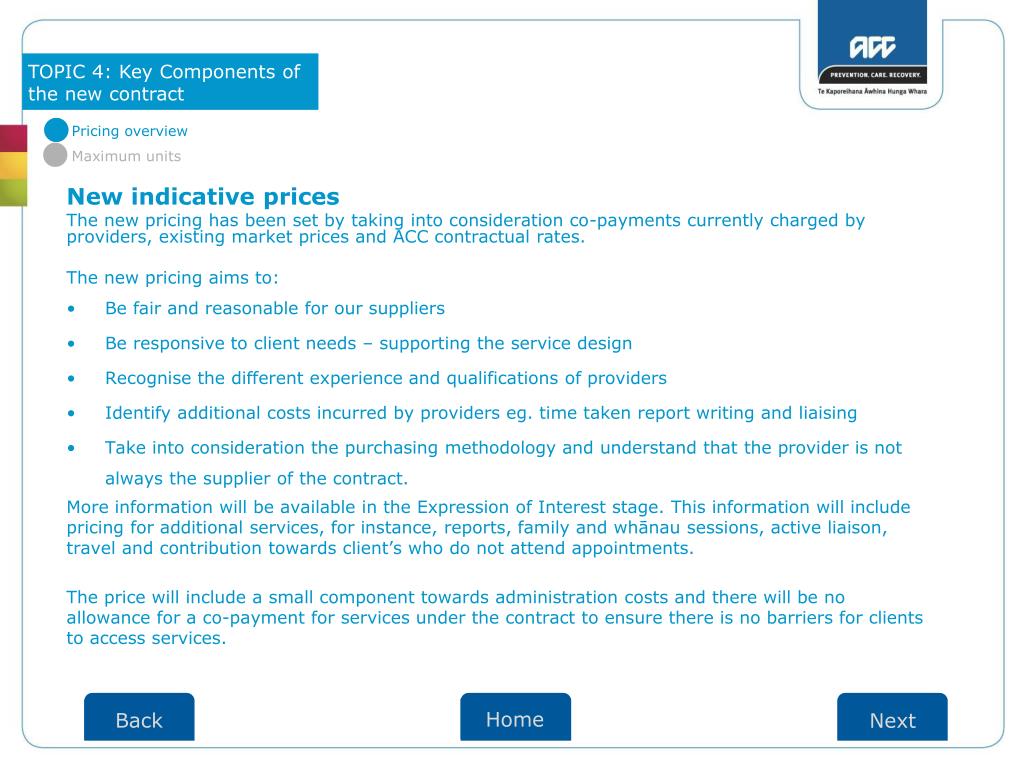
Task: Click the Expression of Interest paragraph
Action: point(488,528)
